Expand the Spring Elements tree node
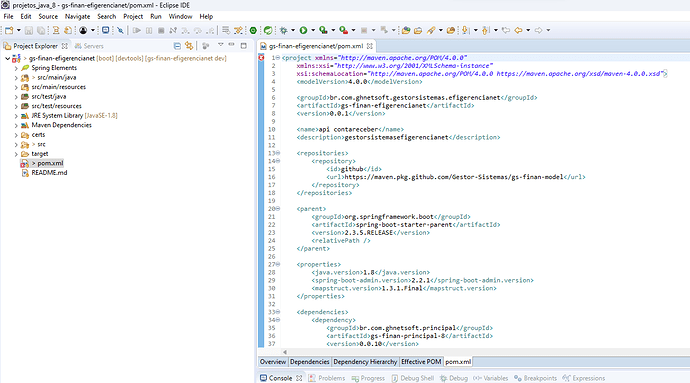 coord(16,68)
